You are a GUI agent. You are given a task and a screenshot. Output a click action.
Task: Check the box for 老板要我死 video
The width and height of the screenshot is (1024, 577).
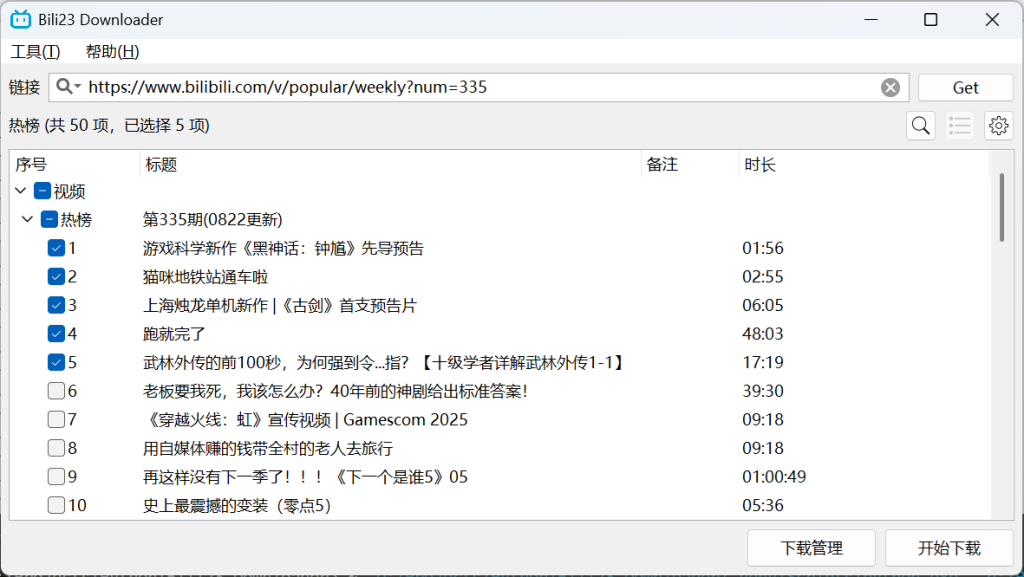tap(56, 391)
